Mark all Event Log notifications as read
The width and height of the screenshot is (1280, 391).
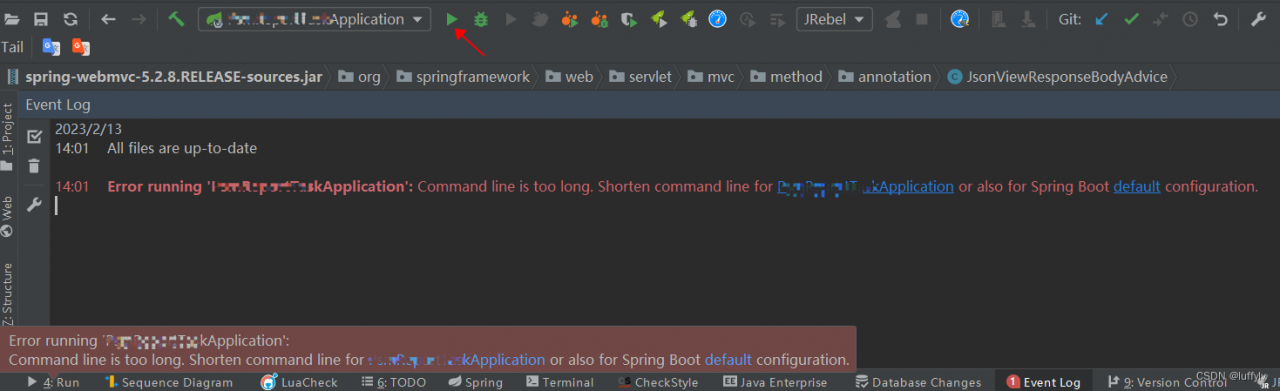(34, 136)
